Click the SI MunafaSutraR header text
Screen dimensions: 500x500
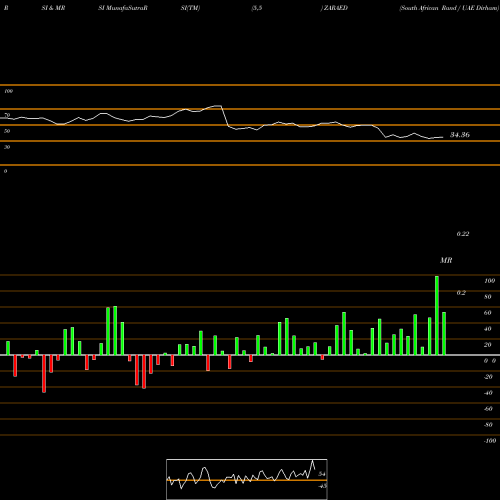pos(123,8)
